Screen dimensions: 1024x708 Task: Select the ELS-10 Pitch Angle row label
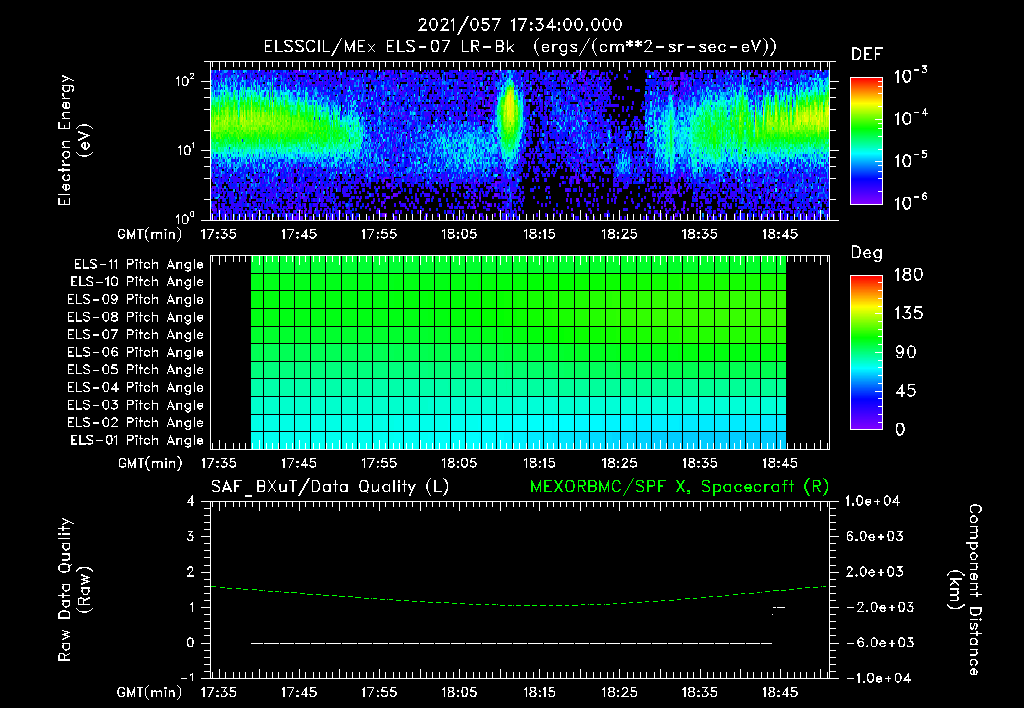click(137, 282)
